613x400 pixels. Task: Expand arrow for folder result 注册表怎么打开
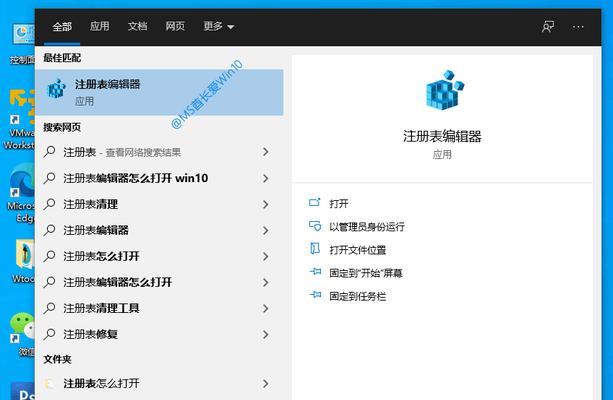click(x=265, y=384)
